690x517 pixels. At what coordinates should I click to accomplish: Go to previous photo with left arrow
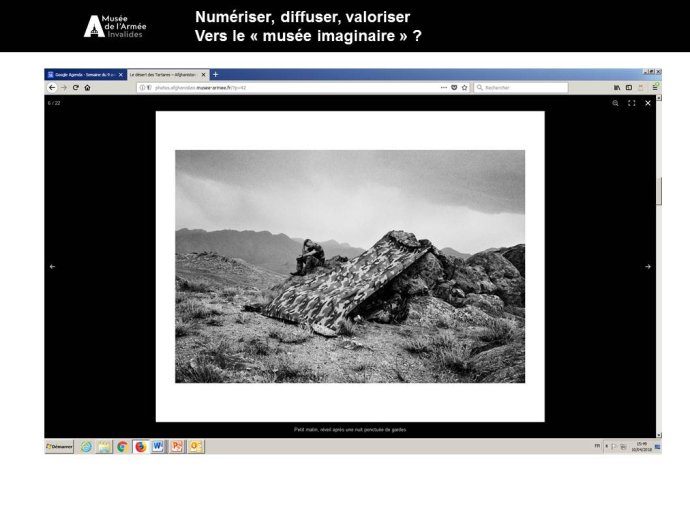(52, 267)
